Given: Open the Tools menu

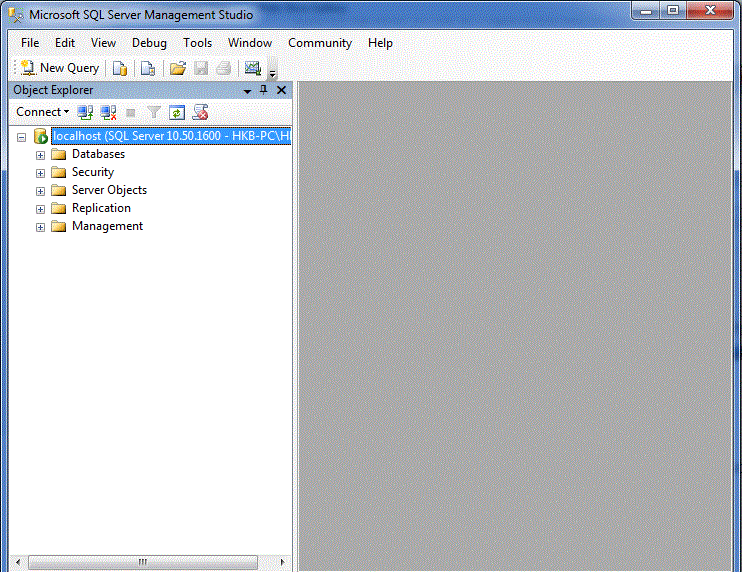Looking at the screenshot, I should pyautogui.click(x=197, y=43).
